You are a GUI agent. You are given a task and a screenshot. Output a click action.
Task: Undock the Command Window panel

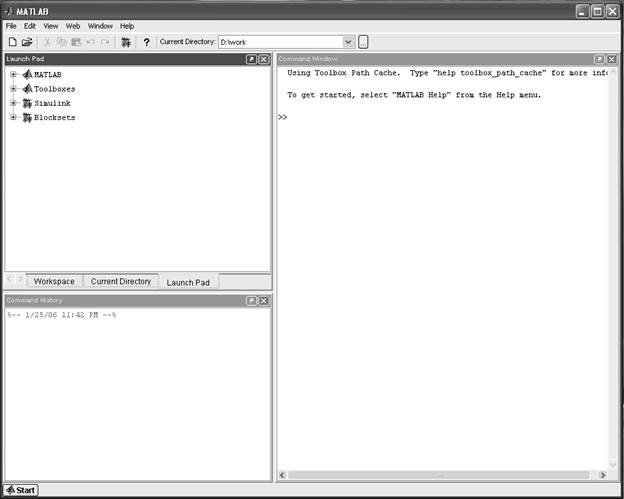tap(599, 59)
